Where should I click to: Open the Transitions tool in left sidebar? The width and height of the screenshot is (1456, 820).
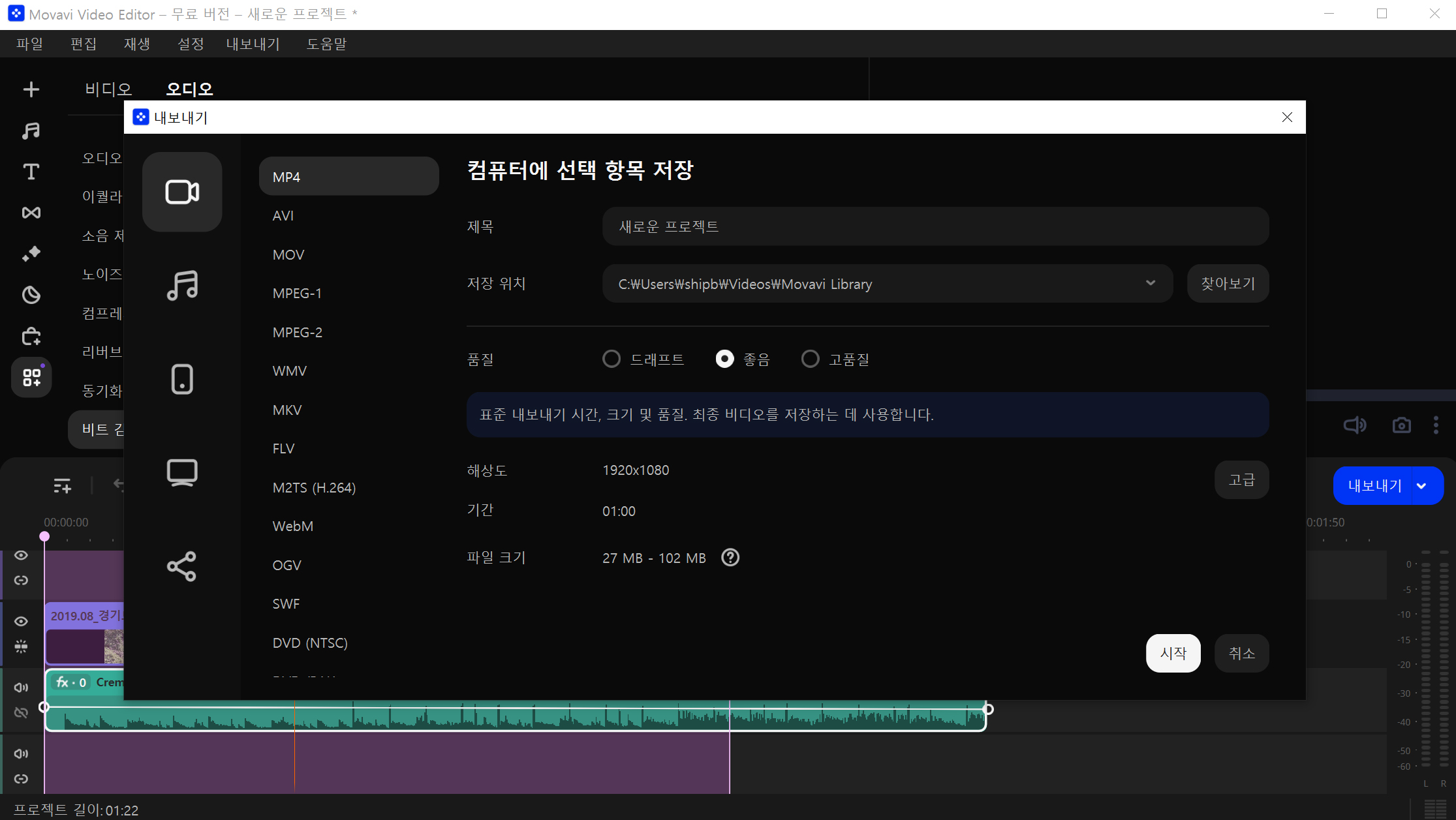pyautogui.click(x=31, y=213)
